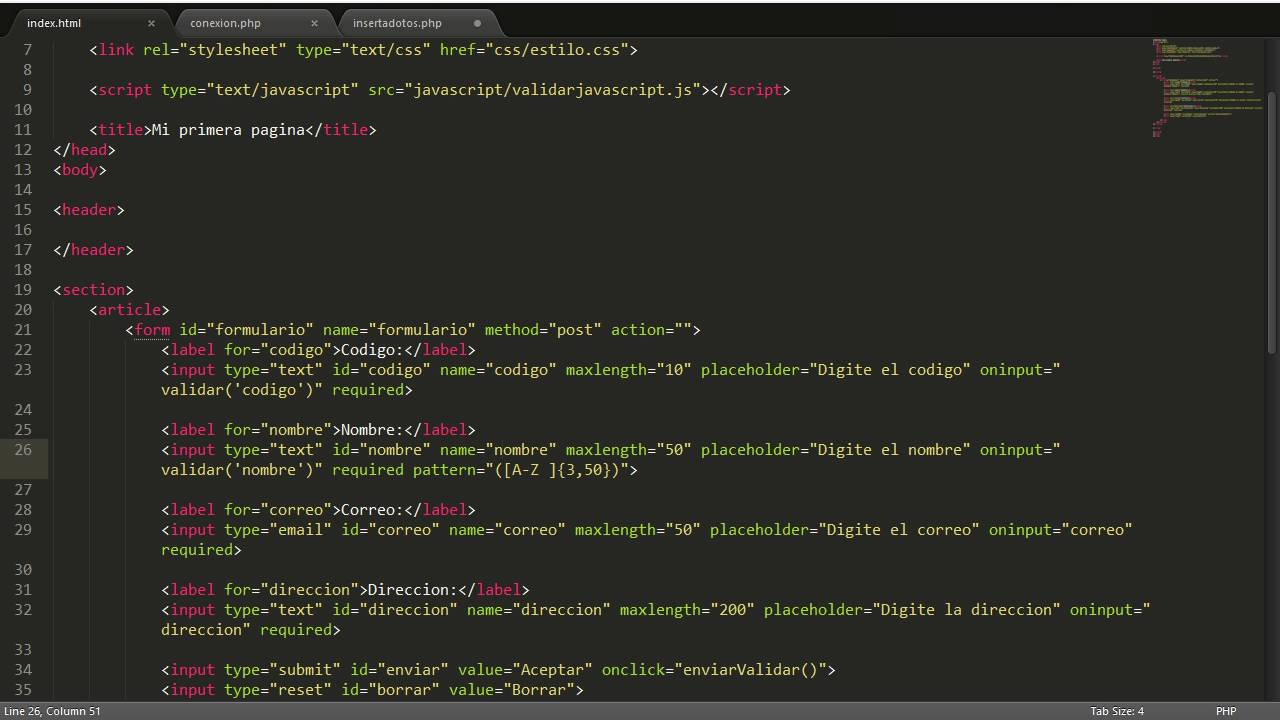
Task: Switch to the insertadotos.php tab
Action: (x=397, y=23)
